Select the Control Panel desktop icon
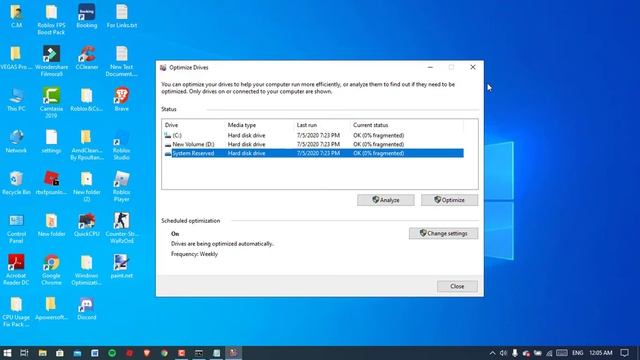This screenshot has width=640, height=360. [16, 229]
